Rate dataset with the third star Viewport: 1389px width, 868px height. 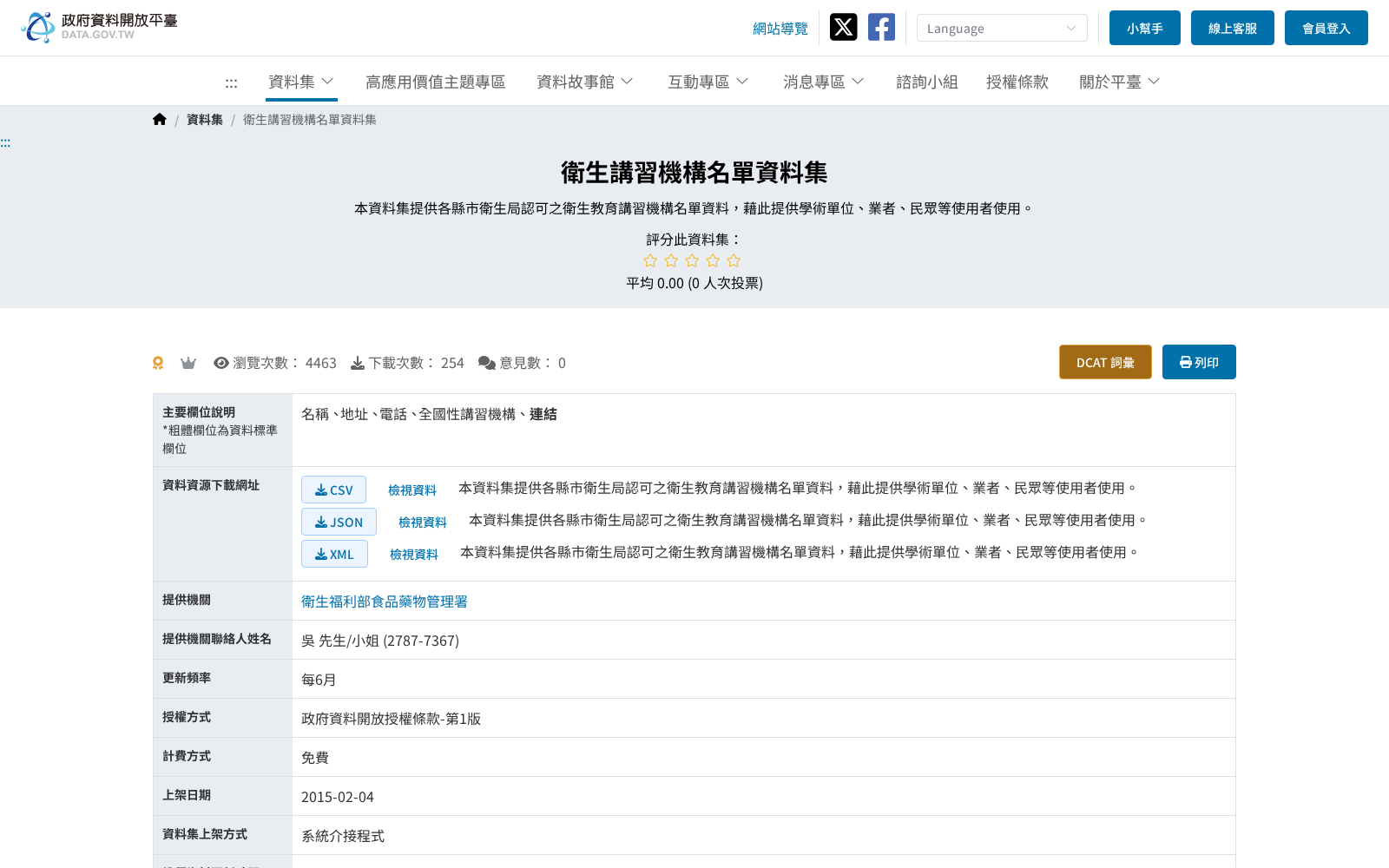click(x=692, y=260)
